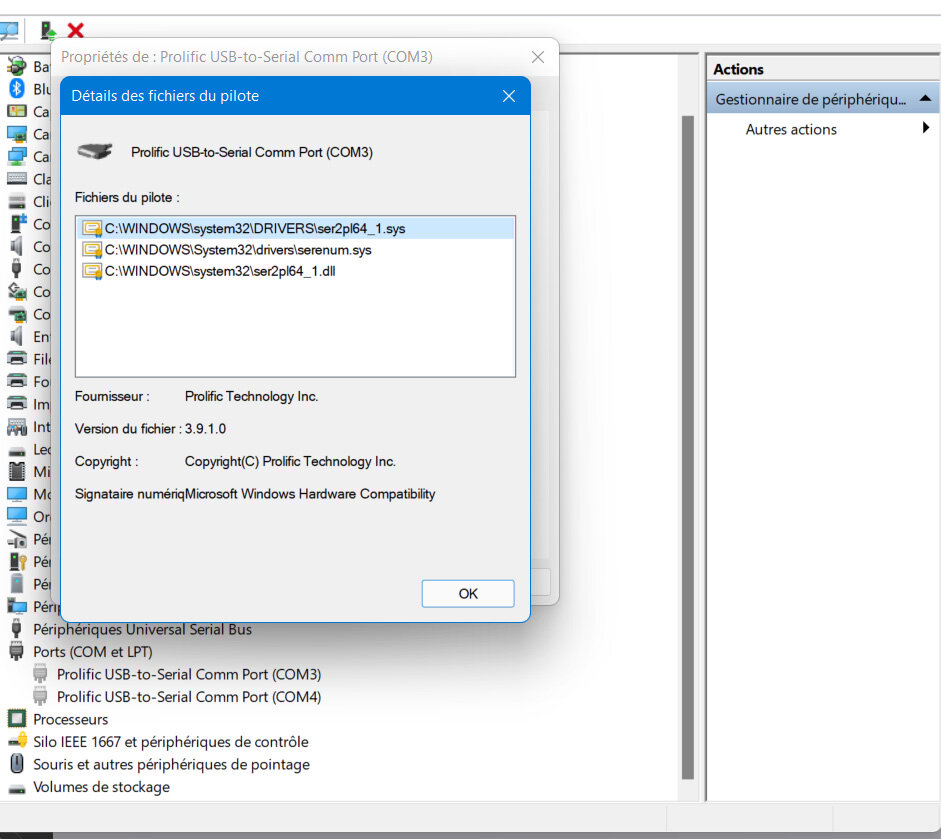Select the chip icon beside the Mi row
The height and width of the screenshot is (839, 941).
[x=17, y=471]
